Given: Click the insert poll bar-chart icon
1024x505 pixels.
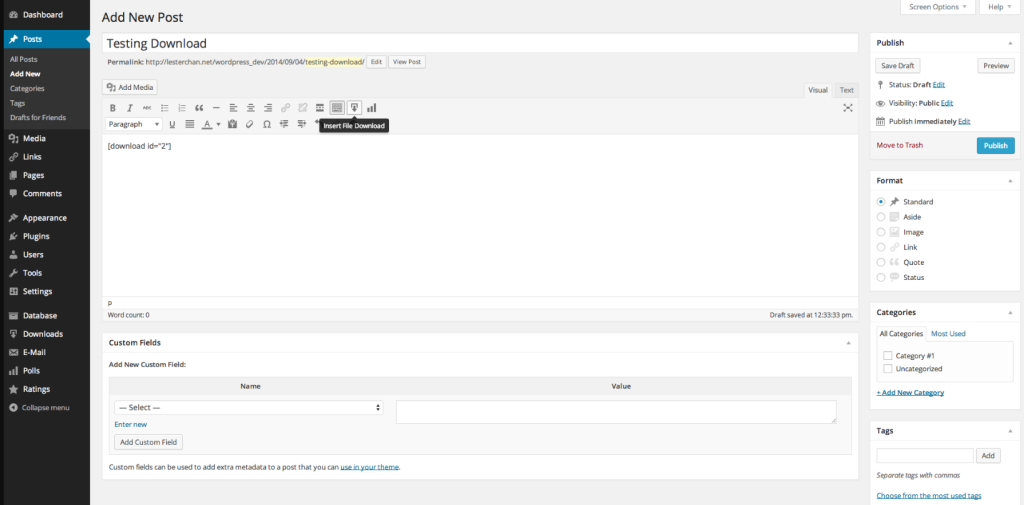Looking at the screenshot, I should [x=372, y=108].
